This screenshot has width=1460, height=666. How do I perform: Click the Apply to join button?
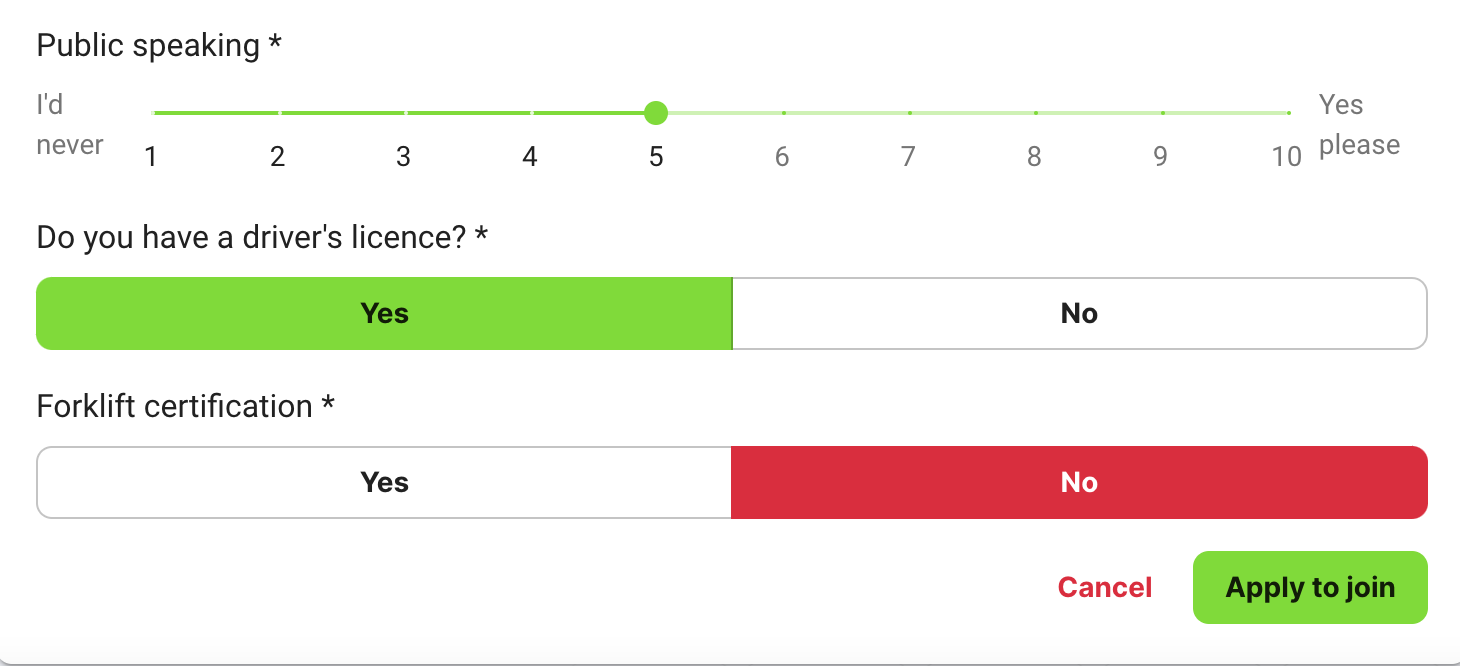1310,587
